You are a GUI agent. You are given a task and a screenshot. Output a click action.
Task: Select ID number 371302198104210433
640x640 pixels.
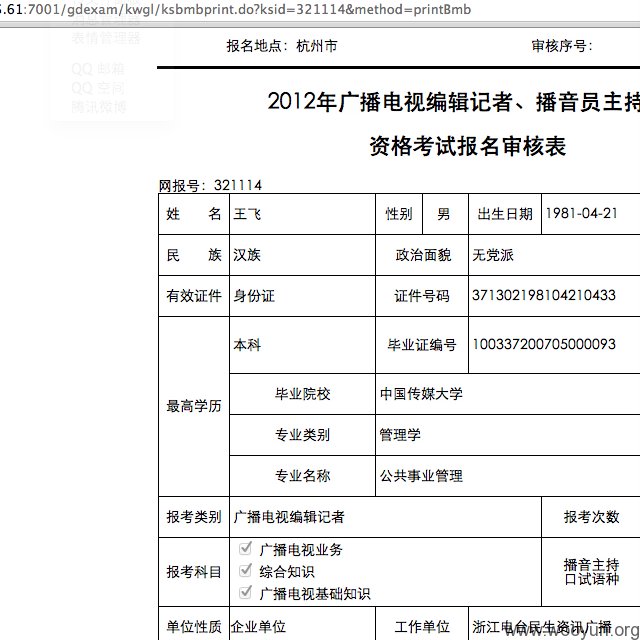[x=544, y=295]
